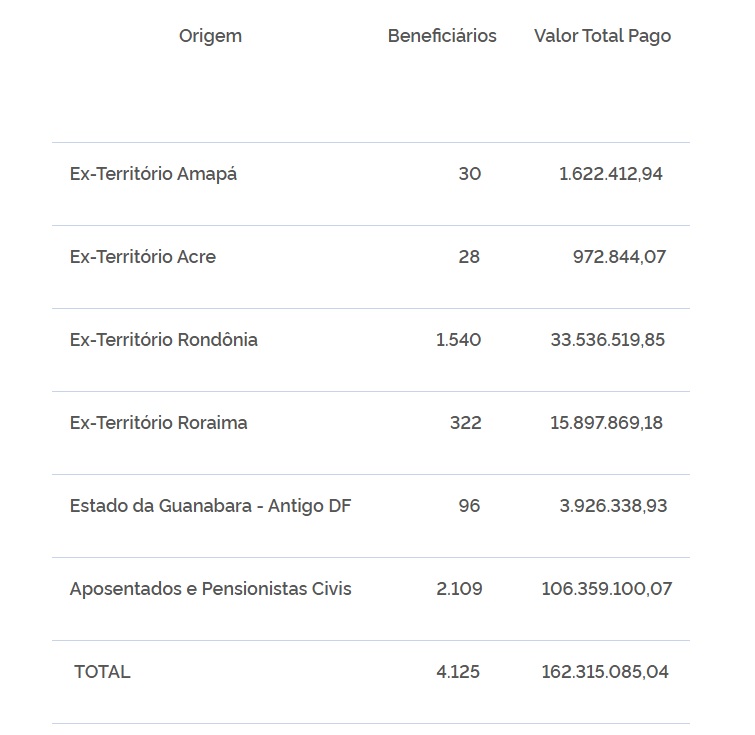Select Guanabara amount 3.926.338,93

pyautogui.click(x=613, y=506)
